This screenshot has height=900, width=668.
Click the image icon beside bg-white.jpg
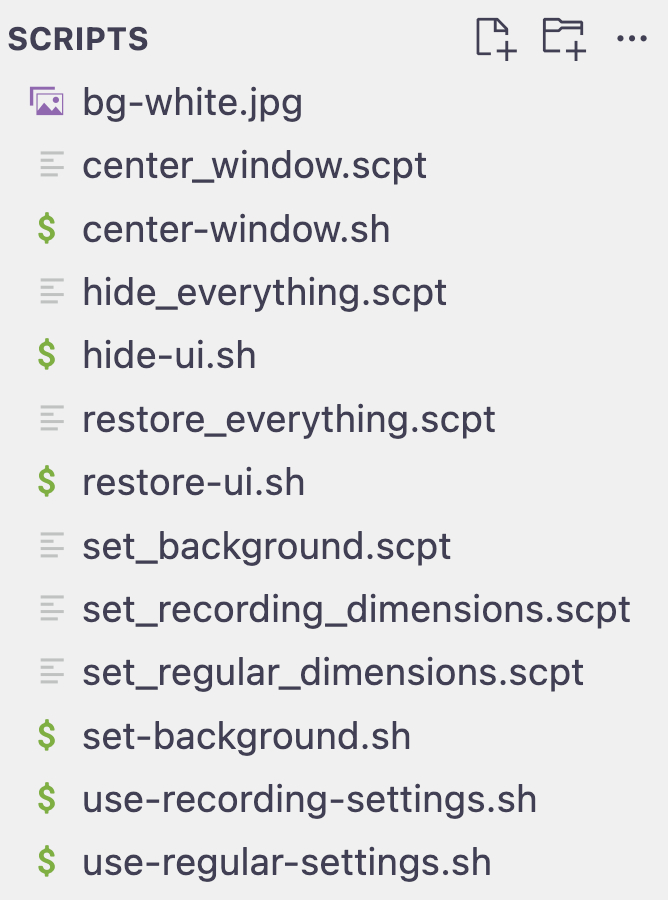point(47,102)
